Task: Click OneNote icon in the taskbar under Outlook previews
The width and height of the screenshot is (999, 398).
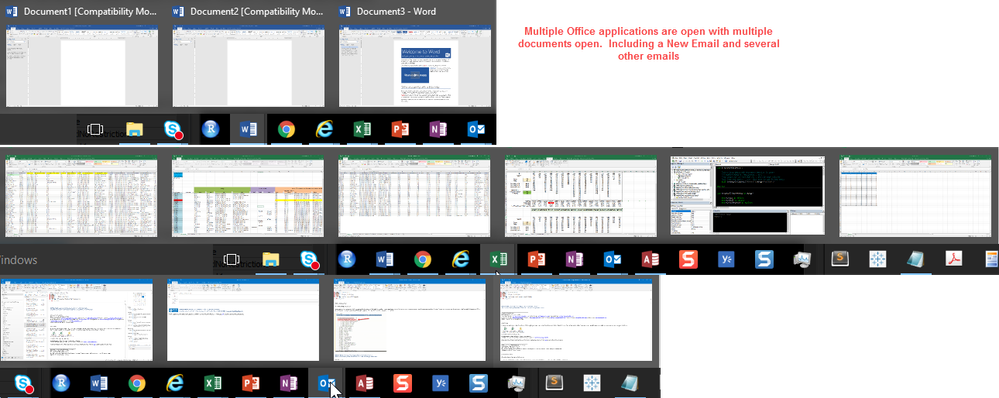Action: pos(289,383)
